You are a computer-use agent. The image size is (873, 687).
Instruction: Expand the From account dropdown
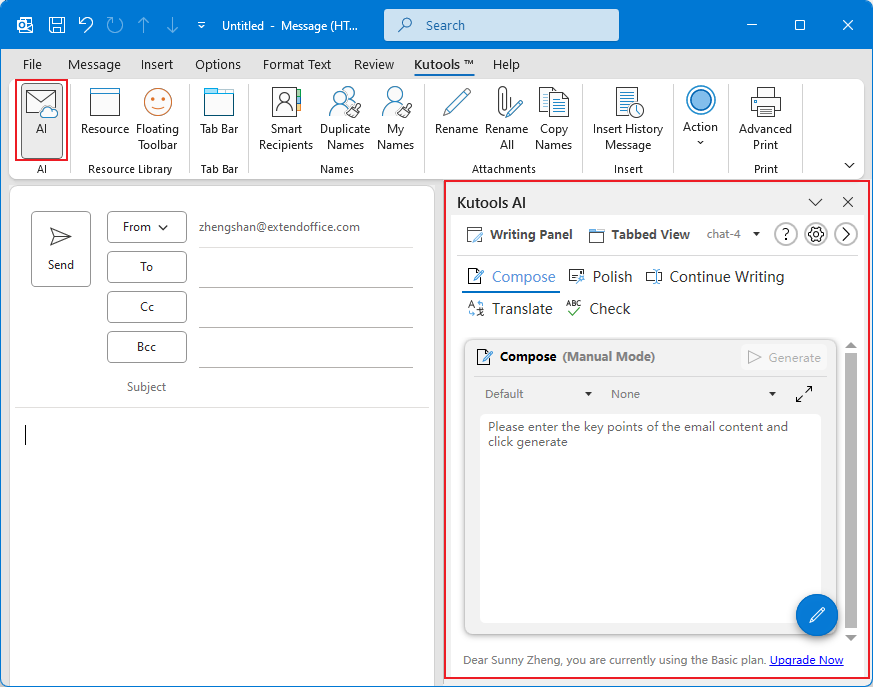click(146, 227)
